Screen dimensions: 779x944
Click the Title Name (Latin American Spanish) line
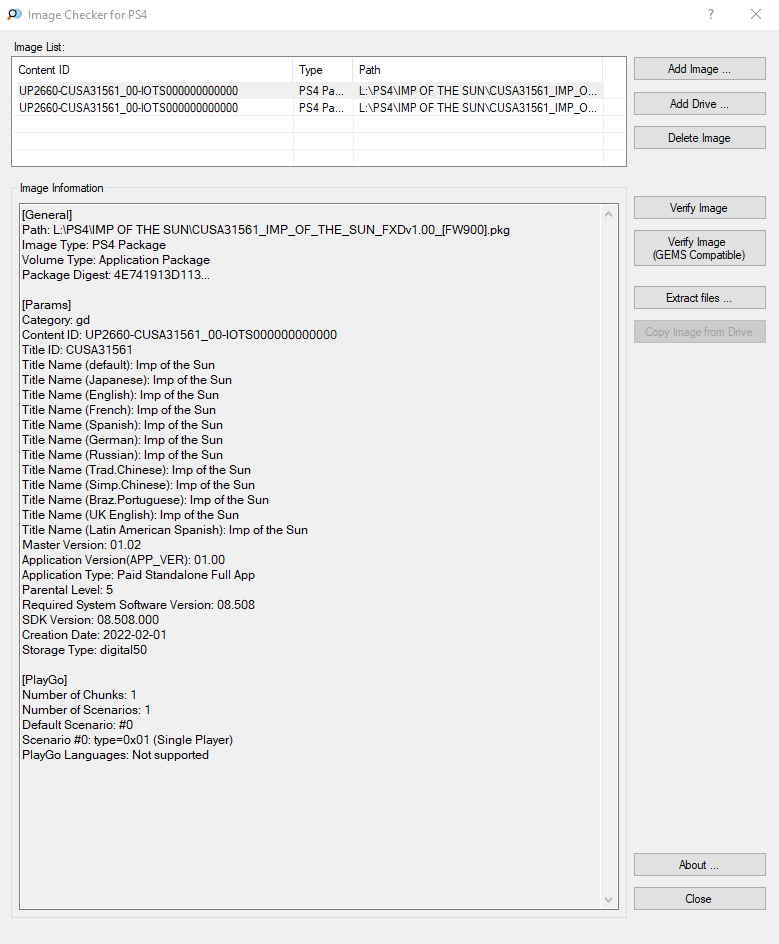coord(165,530)
